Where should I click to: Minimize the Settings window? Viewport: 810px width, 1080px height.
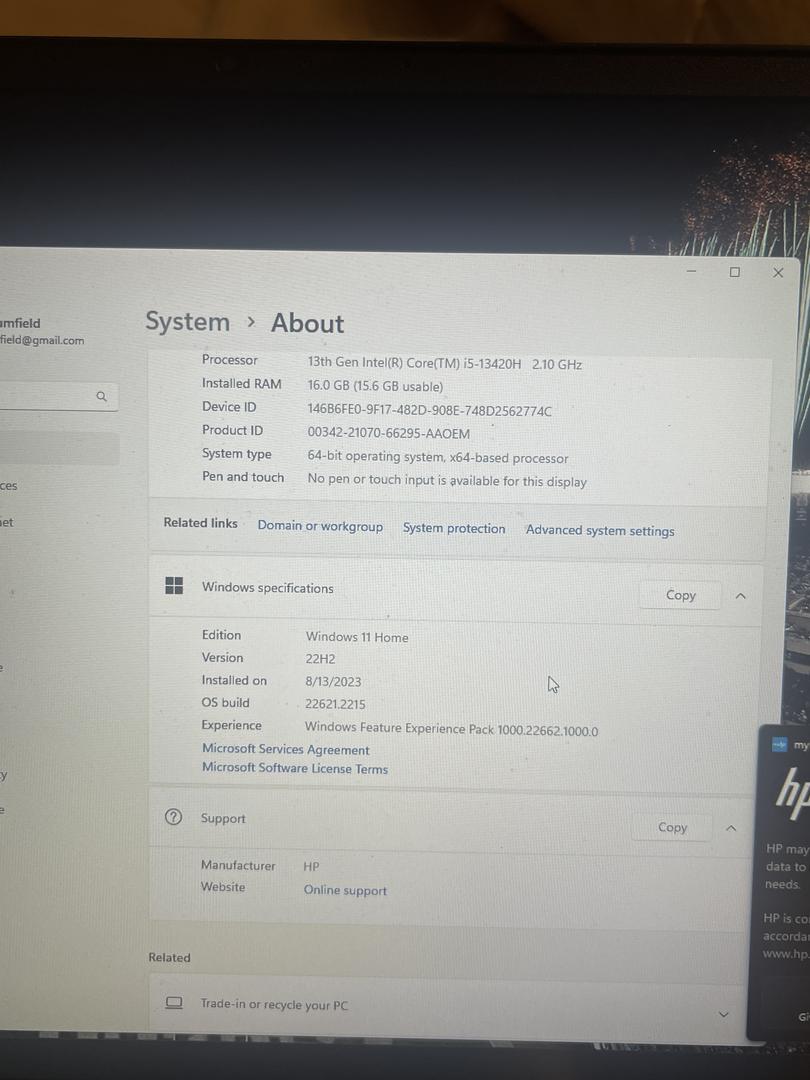pyautogui.click(x=691, y=271)
